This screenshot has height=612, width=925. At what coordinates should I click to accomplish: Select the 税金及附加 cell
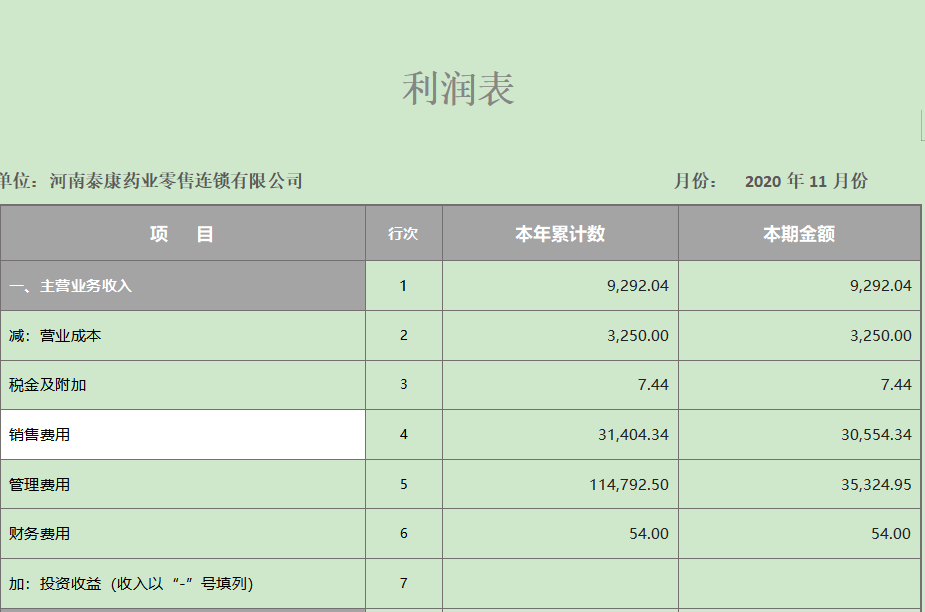(x=183, y=385)
